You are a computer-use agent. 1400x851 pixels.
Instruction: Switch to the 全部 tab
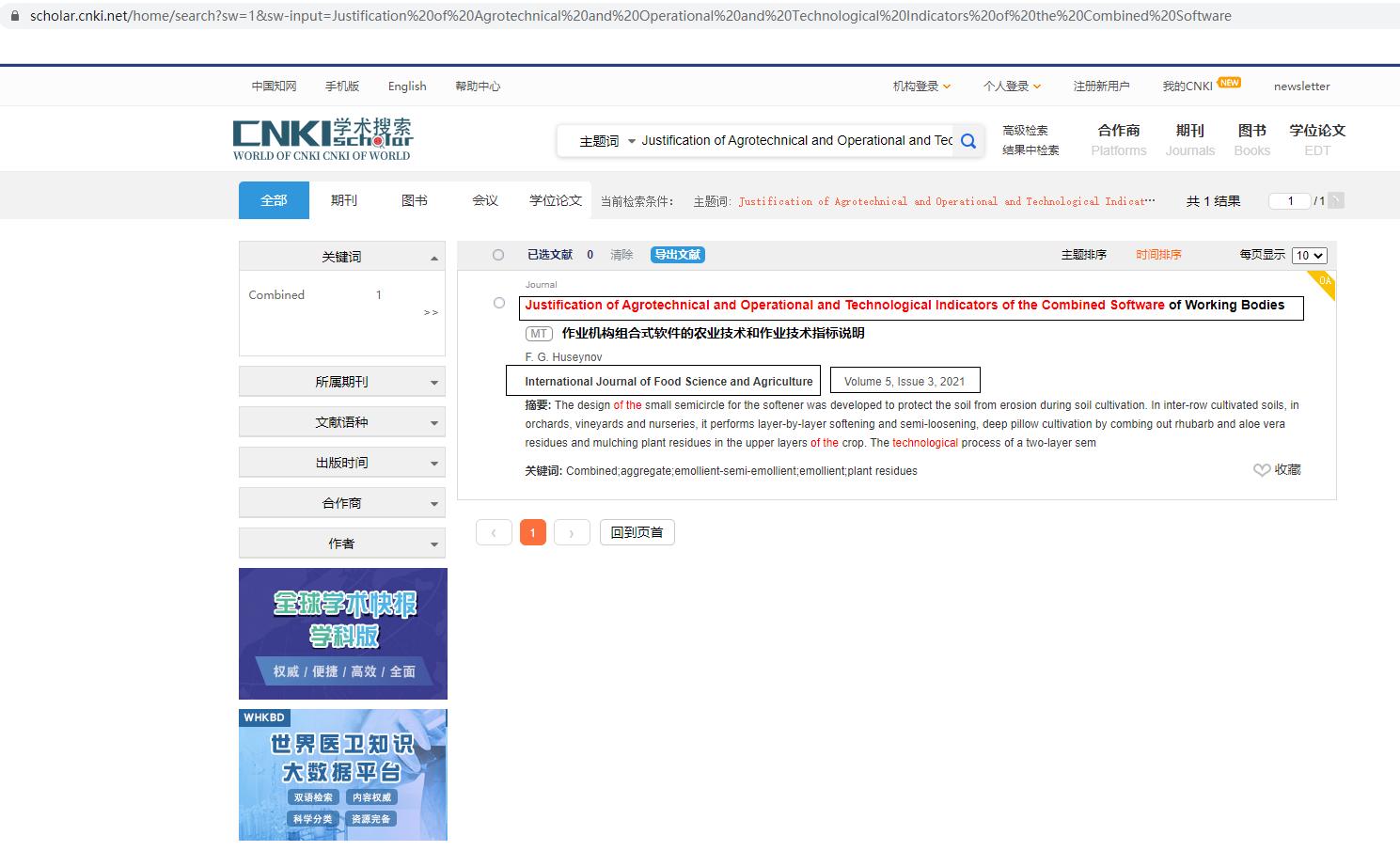[274, 200]
